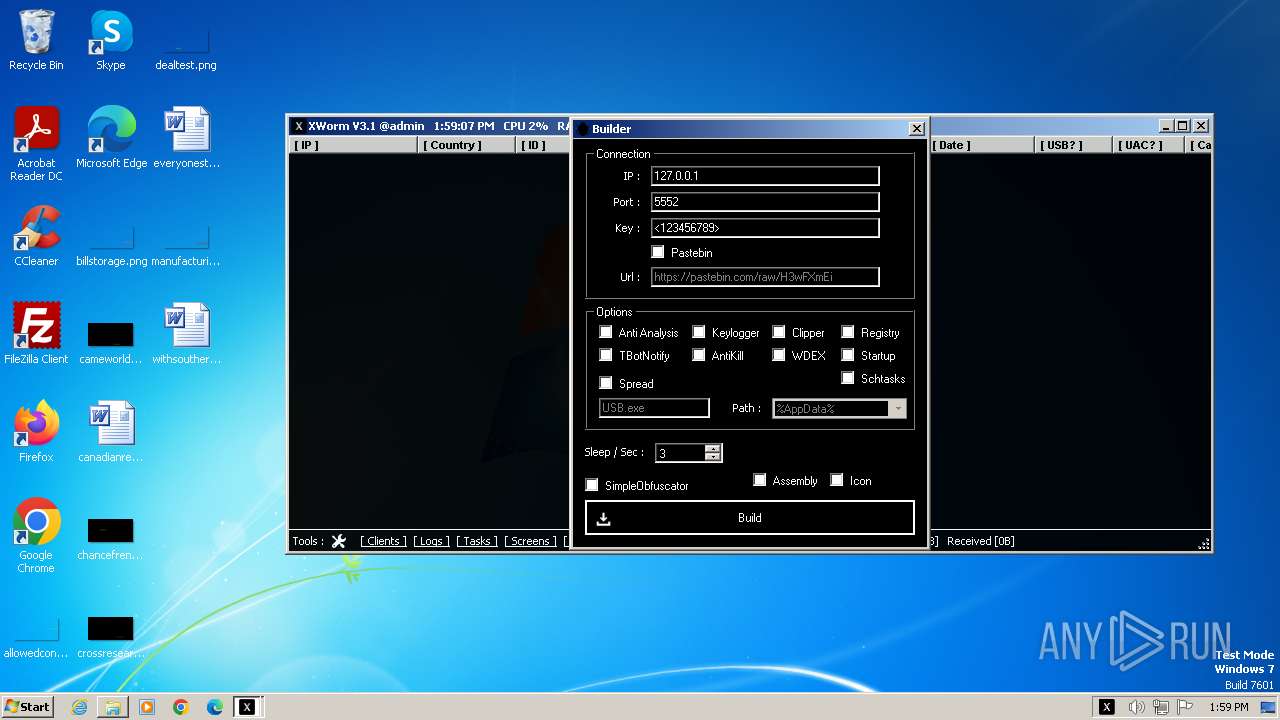Click the Windows Start button
Viewport: 1280px width, 720px height.
[28, 707]
